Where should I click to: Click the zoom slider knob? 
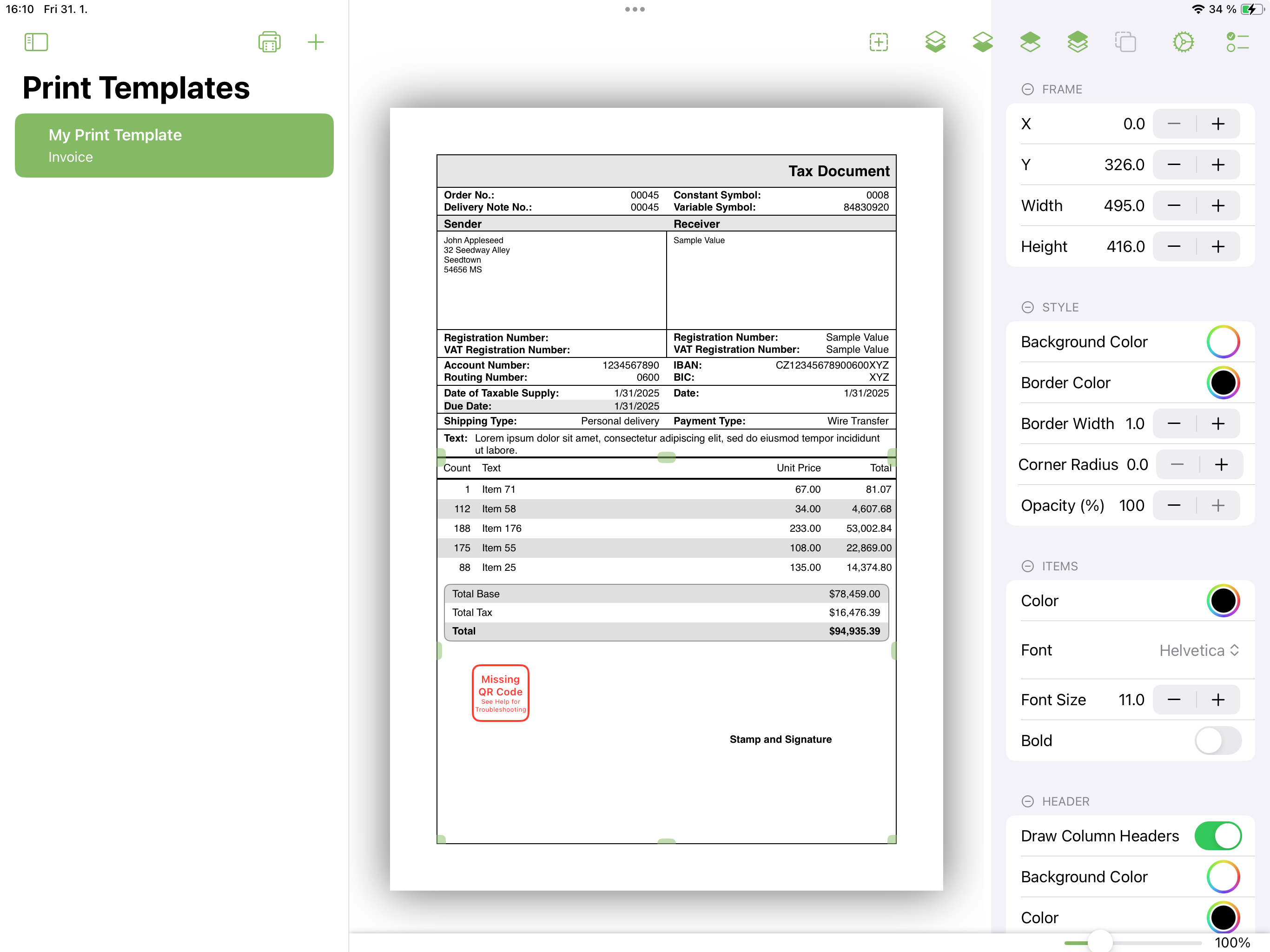[1100, 942]
